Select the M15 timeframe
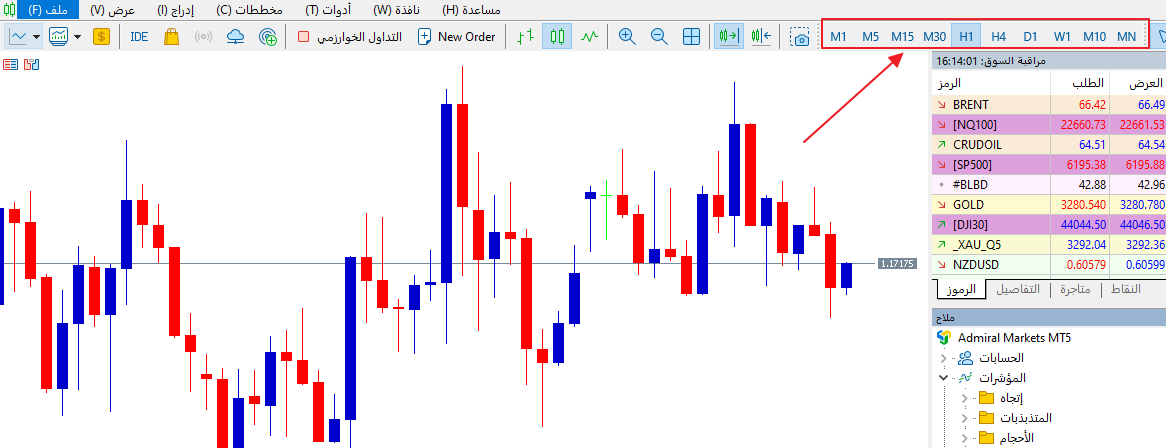This screenshot has height=448, width=1166. [x=902, y=36]
